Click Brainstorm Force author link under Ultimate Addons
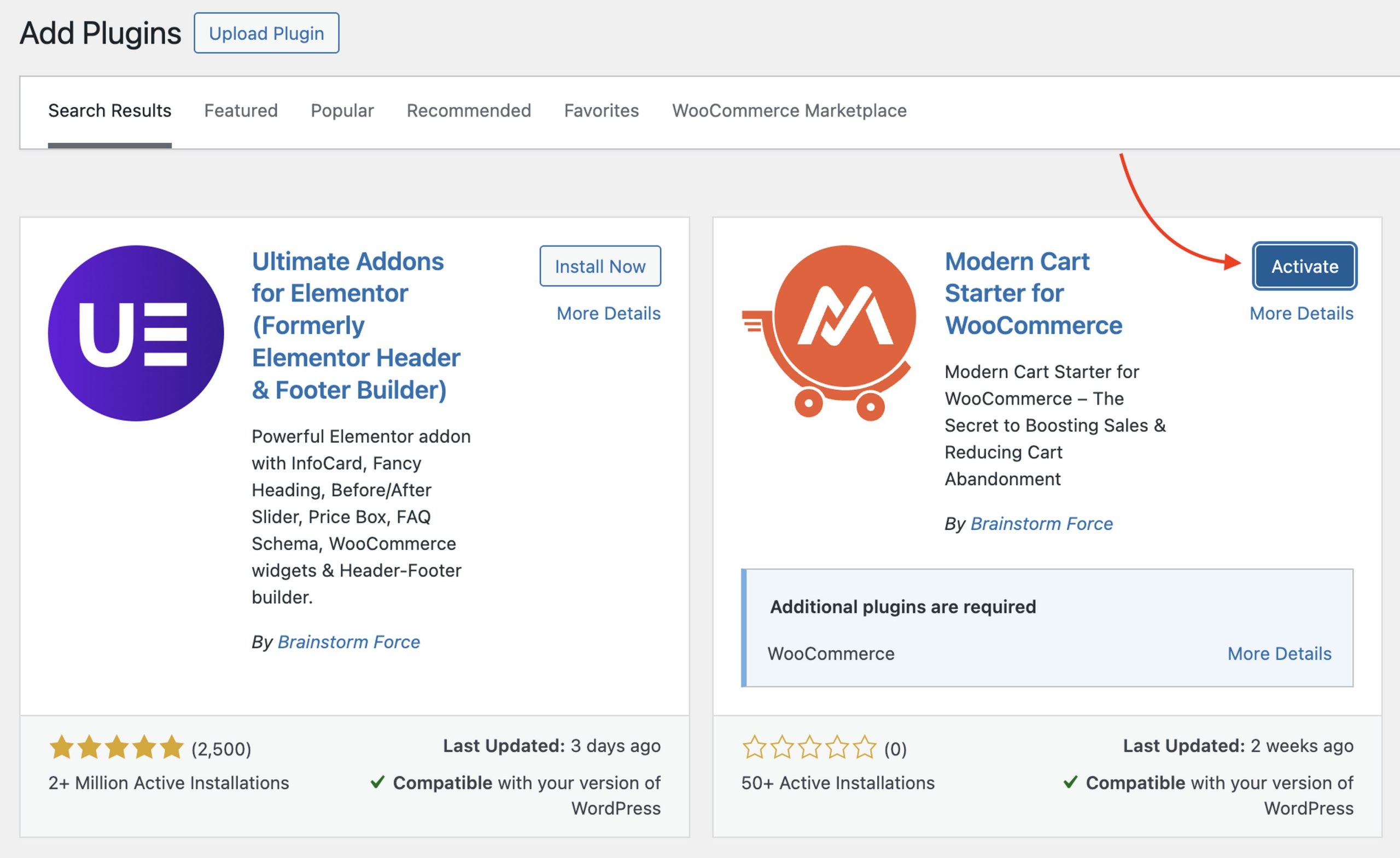This screenshot has height=858, width=1400. point(348,641)
